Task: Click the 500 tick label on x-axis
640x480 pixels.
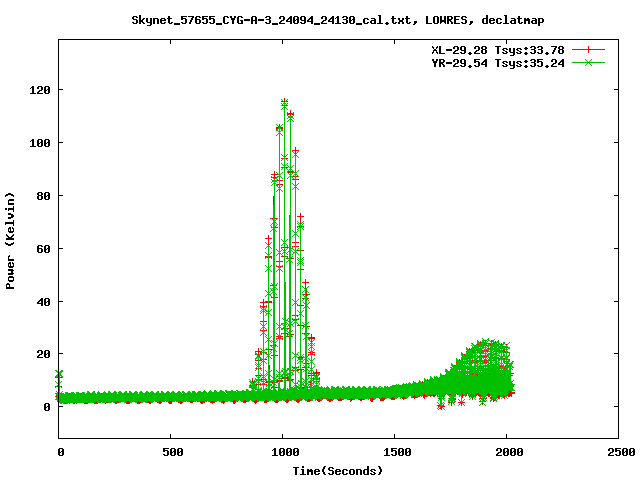Action: [171, 452]
